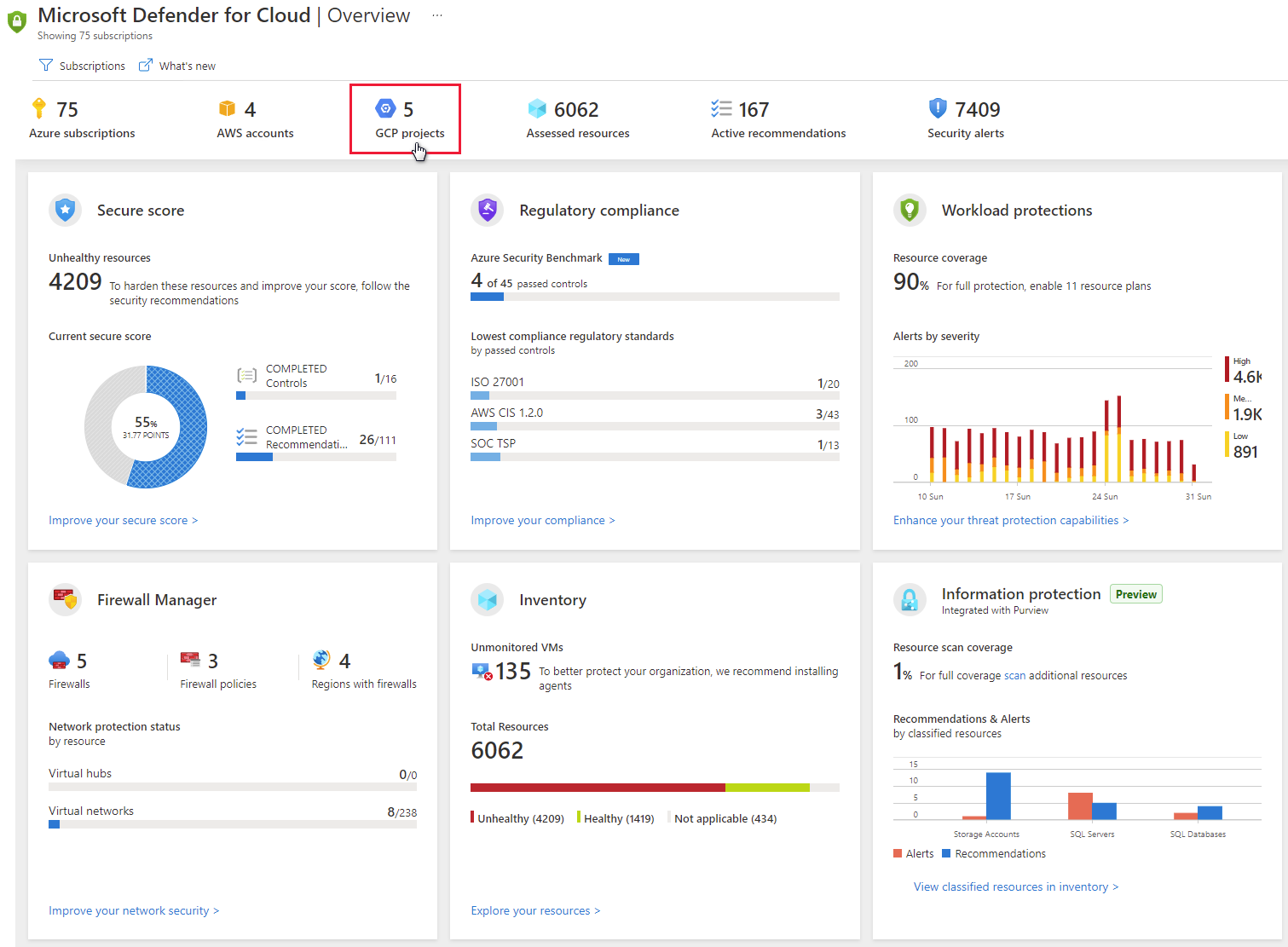1288x947 pixels.
Task: Open the Subscriptions filter
Action: (83, 66)
